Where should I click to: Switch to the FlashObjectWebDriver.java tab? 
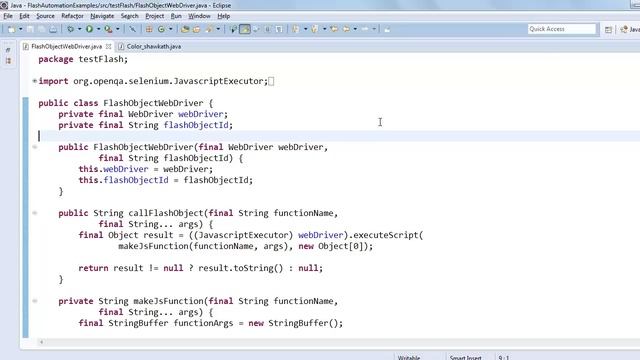[x=66, y=47]
